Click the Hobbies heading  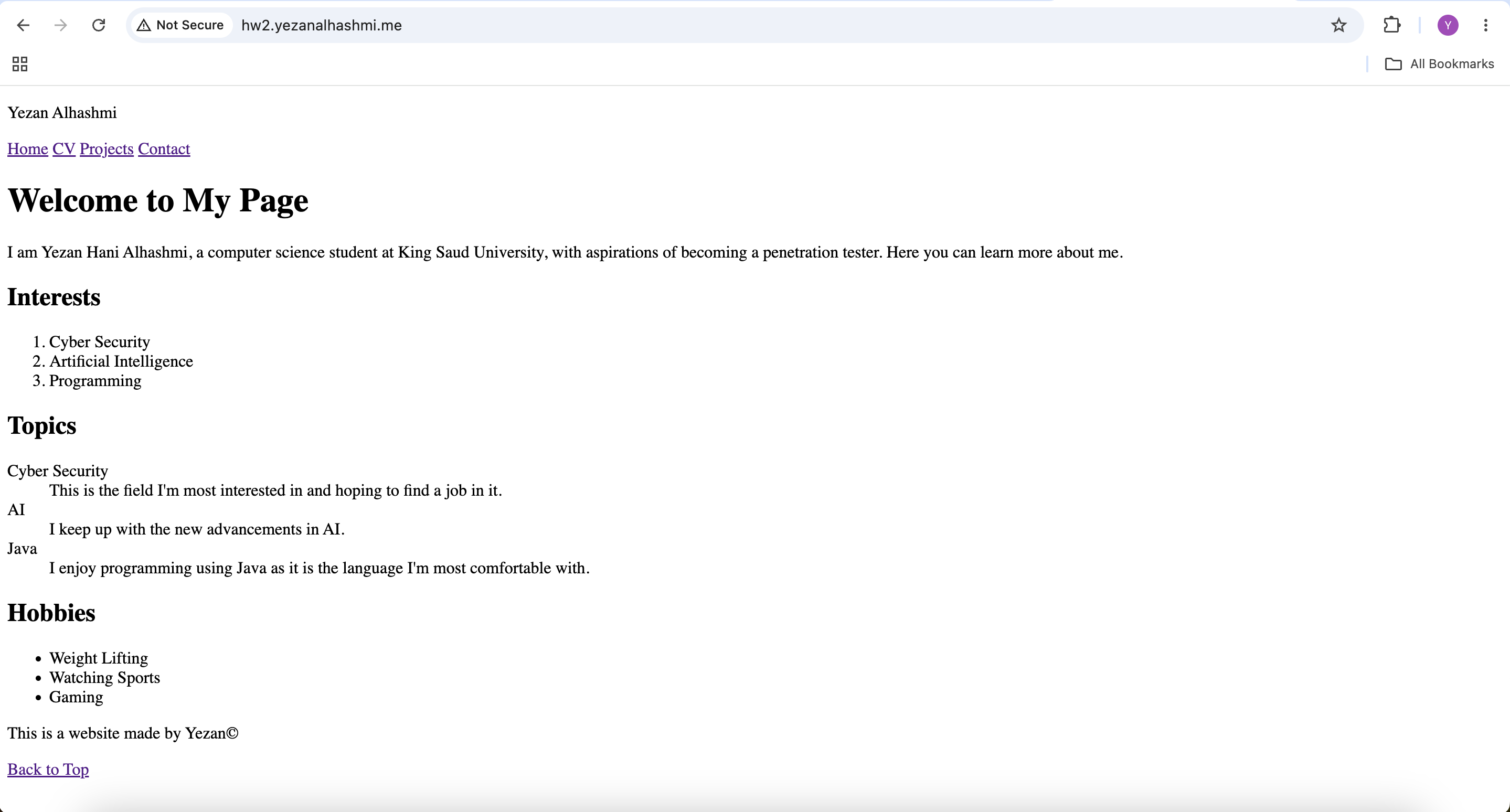tap(51, 613)
